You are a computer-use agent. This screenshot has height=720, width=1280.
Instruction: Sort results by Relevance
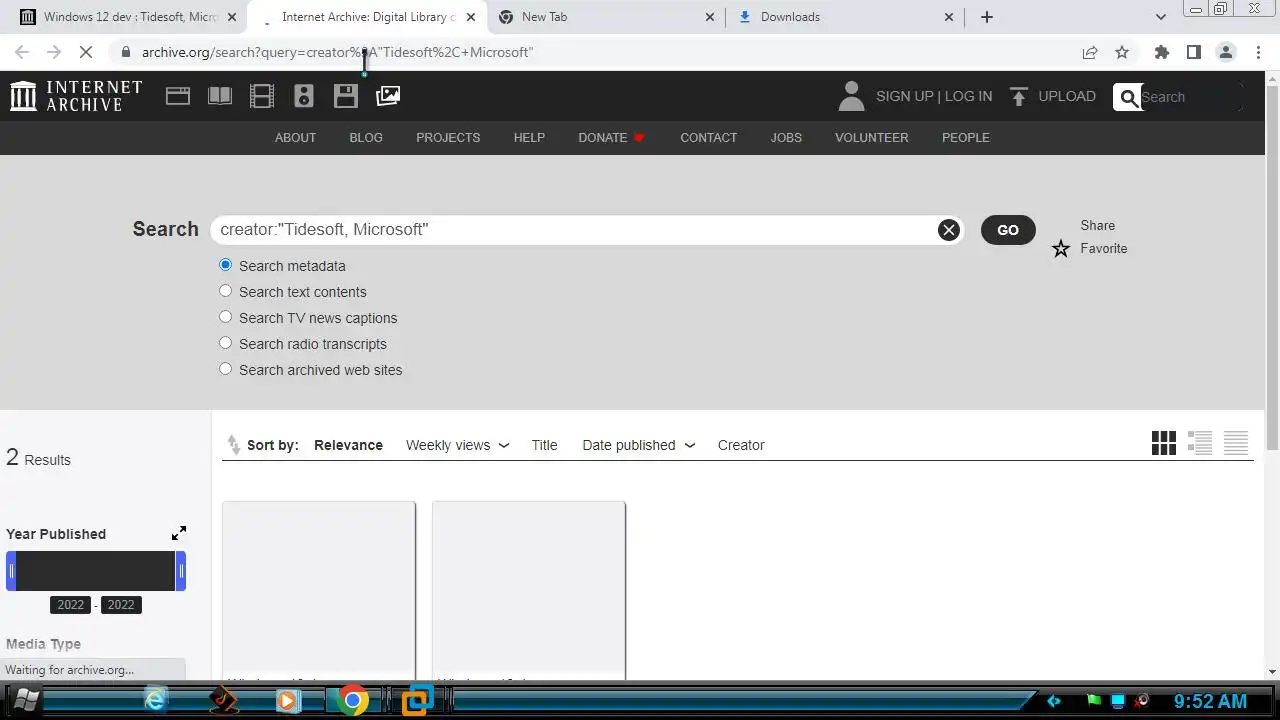point(348,445)
